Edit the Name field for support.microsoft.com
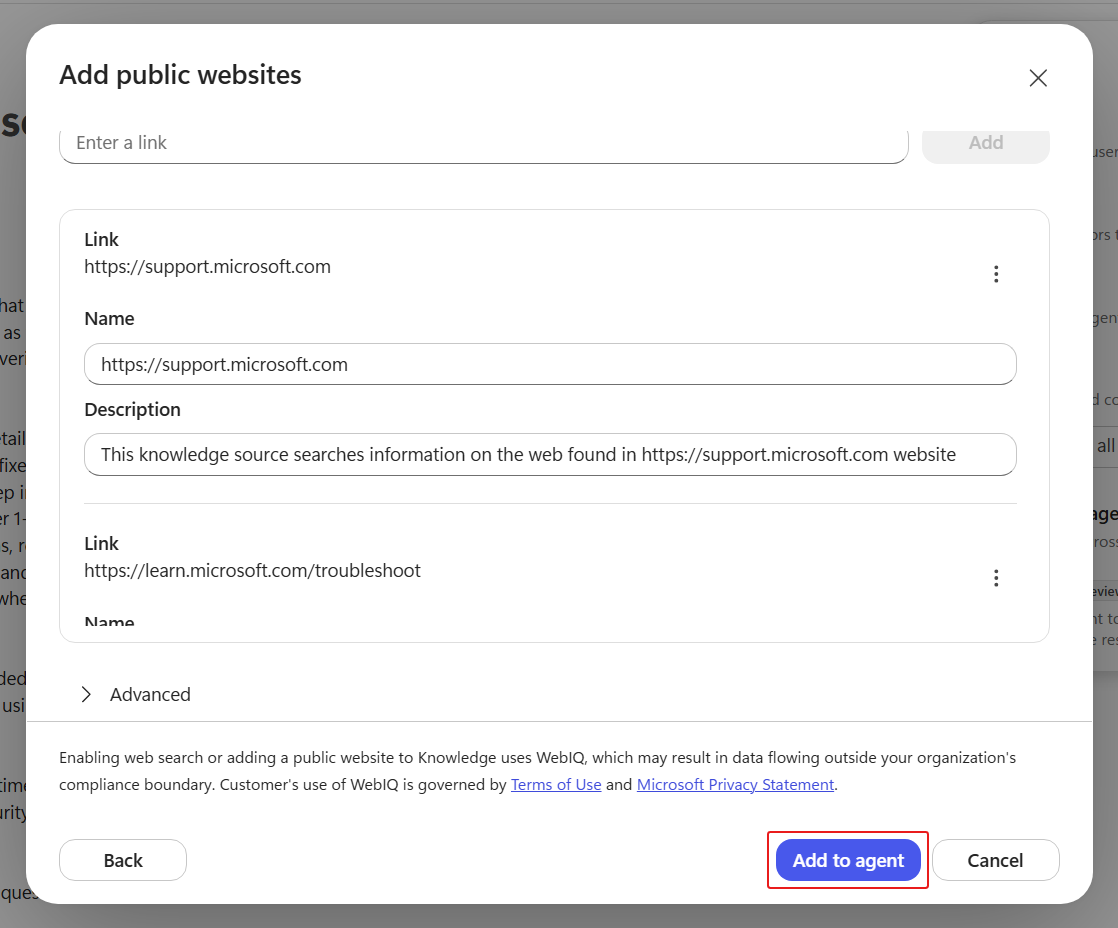Viewport: 1118px width, 928px height. [550, 364]
